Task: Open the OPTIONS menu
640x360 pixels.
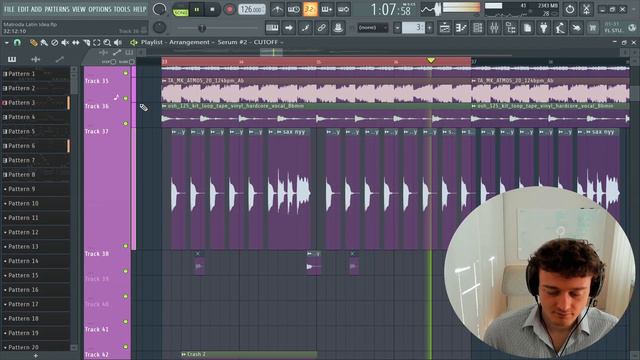Action: point(100,9)
